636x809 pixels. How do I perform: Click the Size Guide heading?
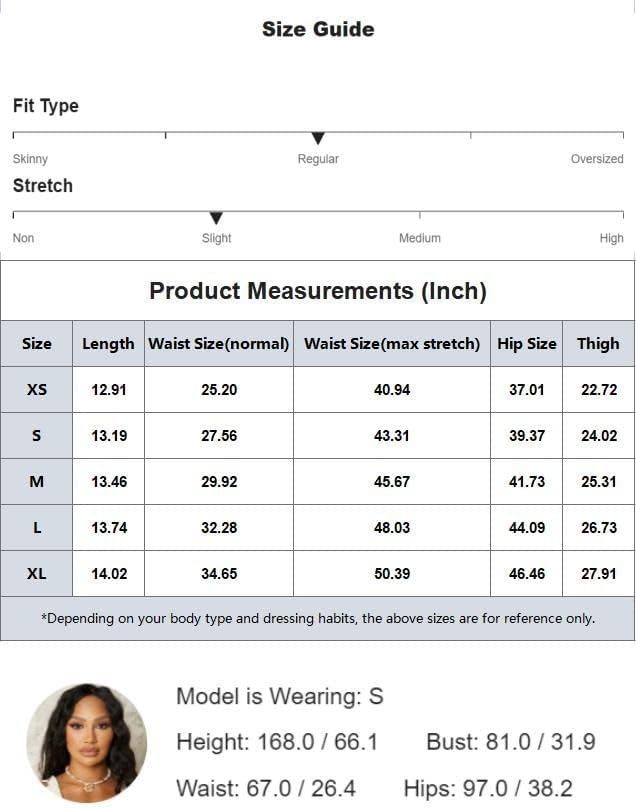click(318, 29)
